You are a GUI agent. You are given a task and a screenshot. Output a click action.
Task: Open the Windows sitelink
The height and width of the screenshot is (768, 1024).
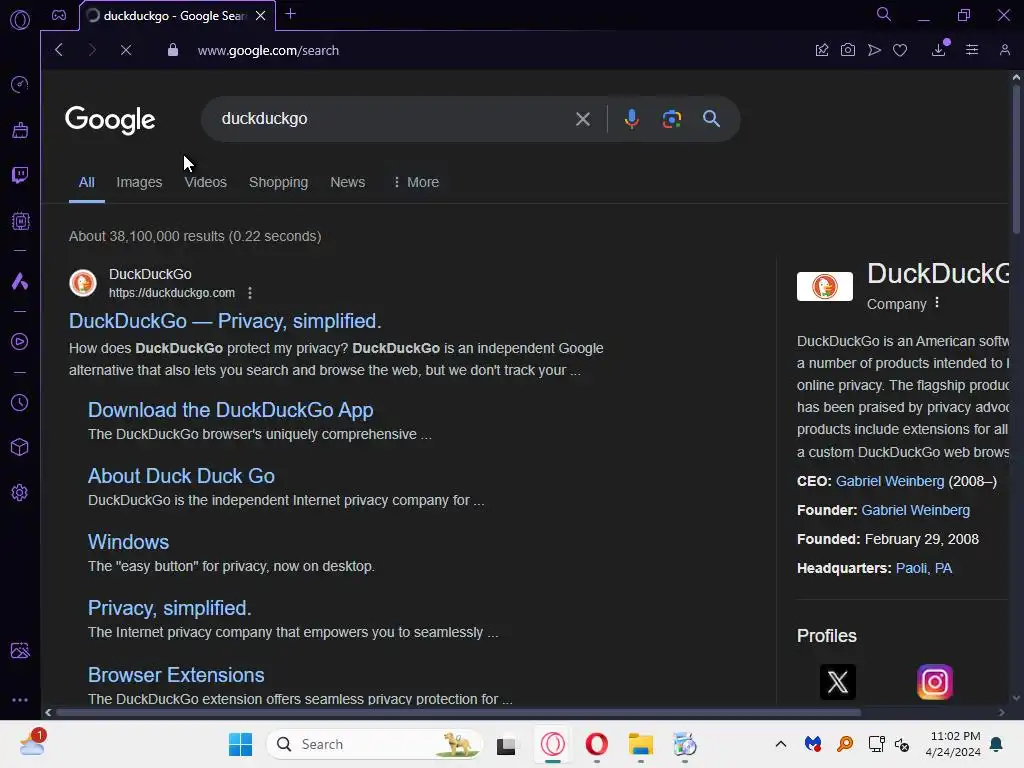pyautogui.click(x=129, y=542)
